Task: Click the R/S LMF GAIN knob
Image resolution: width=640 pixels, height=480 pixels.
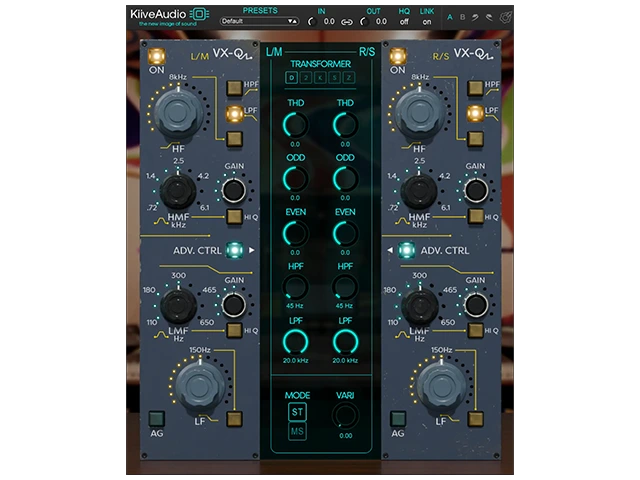Action: 476,305
